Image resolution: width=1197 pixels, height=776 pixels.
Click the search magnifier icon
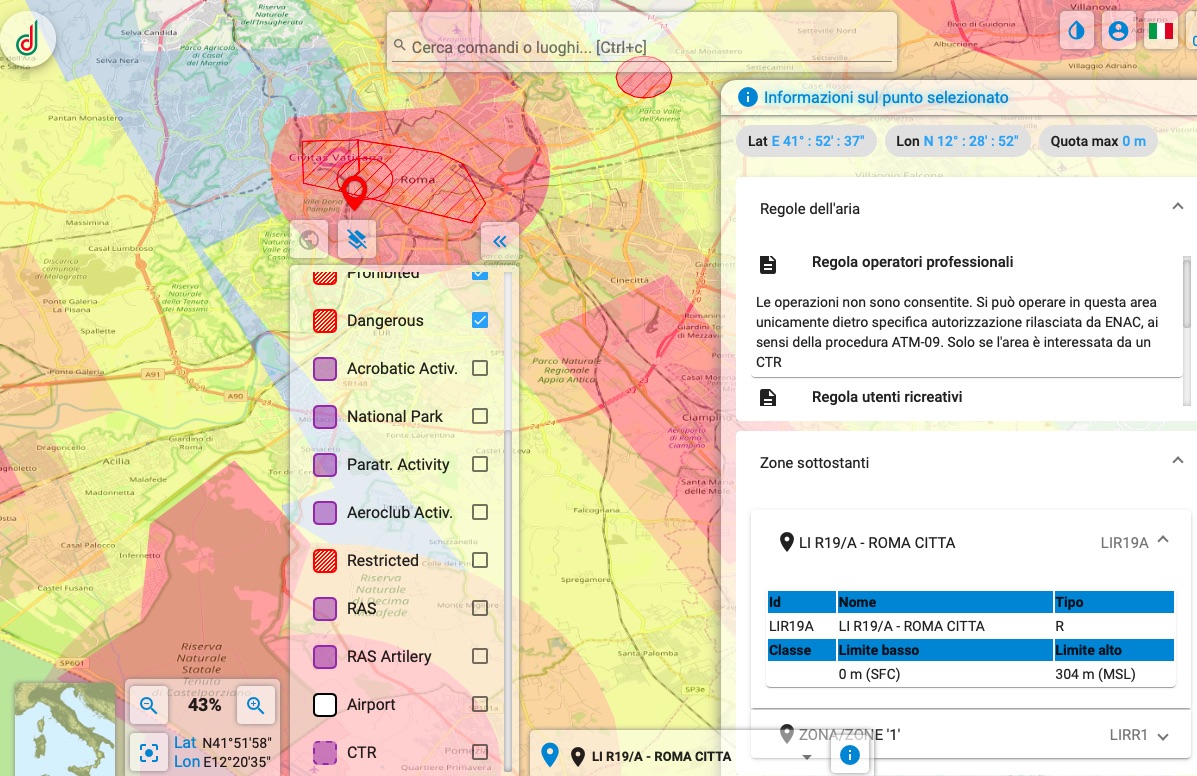399,46
